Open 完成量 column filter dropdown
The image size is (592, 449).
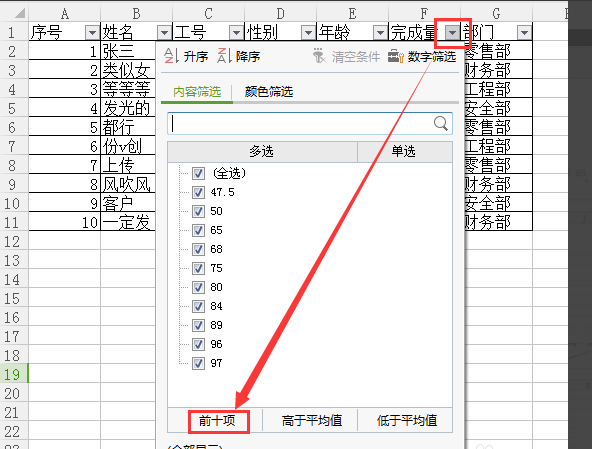452,33
